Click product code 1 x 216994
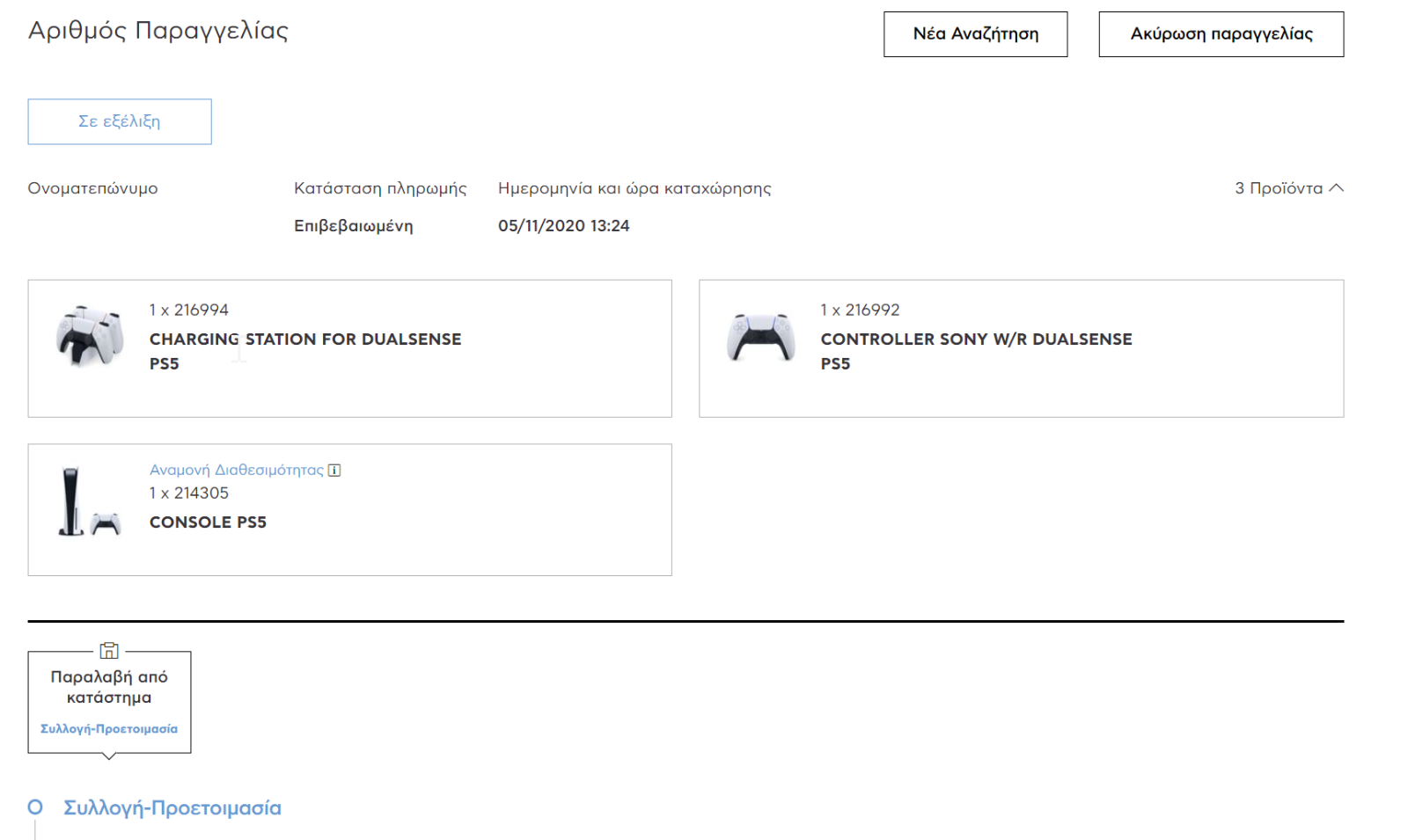 (x=188, y=310)
